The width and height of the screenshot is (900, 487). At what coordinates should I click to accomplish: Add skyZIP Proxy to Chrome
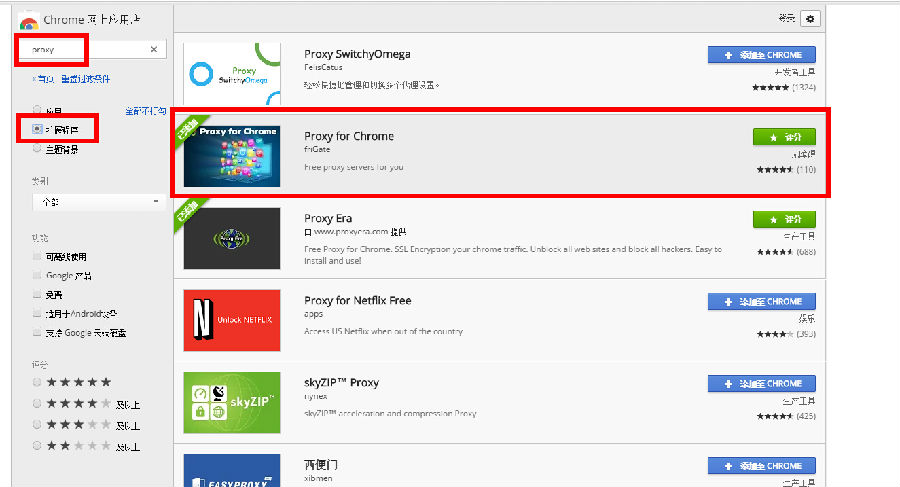tap(762, 384)
